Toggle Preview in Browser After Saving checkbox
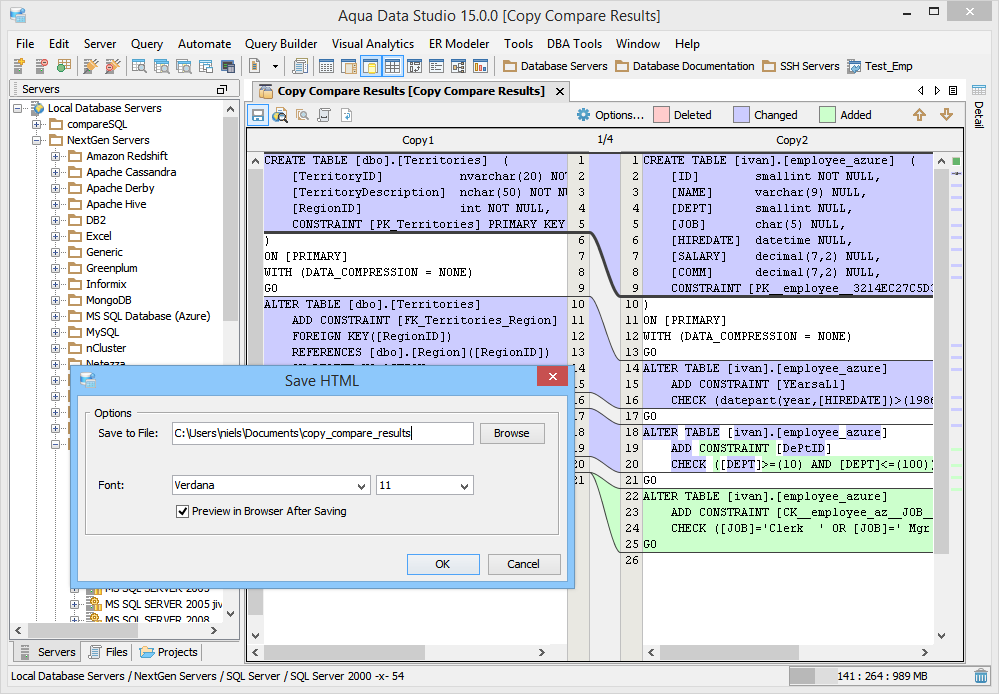Viewport: 999px width, 694px height. tap(182, 511)
